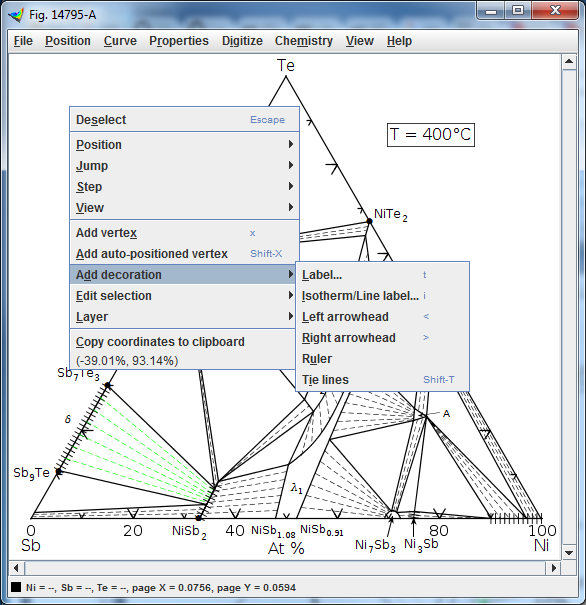Choose Deselect in context menu
Viewport: 586px width, 605px height.
tap(184, 120)
